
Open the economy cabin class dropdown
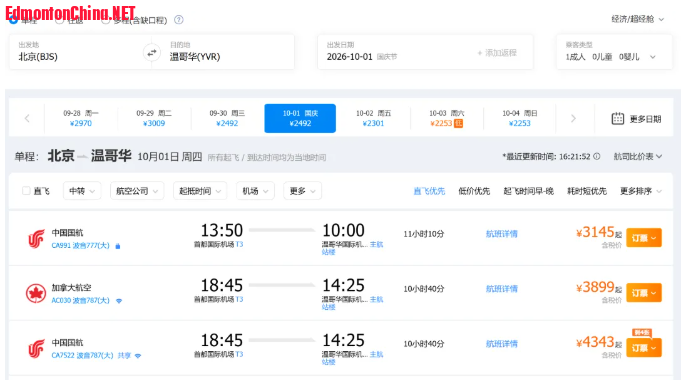coord(637,19)
